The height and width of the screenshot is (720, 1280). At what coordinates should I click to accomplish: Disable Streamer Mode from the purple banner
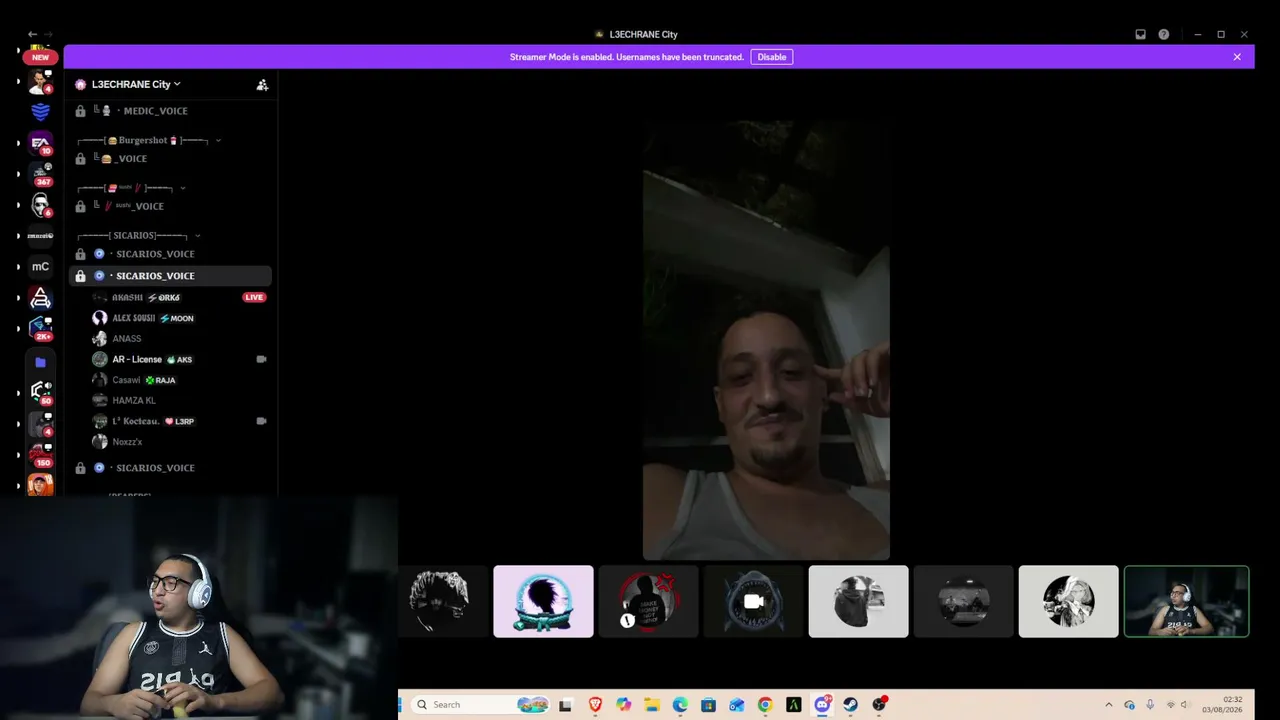point(772,57)
